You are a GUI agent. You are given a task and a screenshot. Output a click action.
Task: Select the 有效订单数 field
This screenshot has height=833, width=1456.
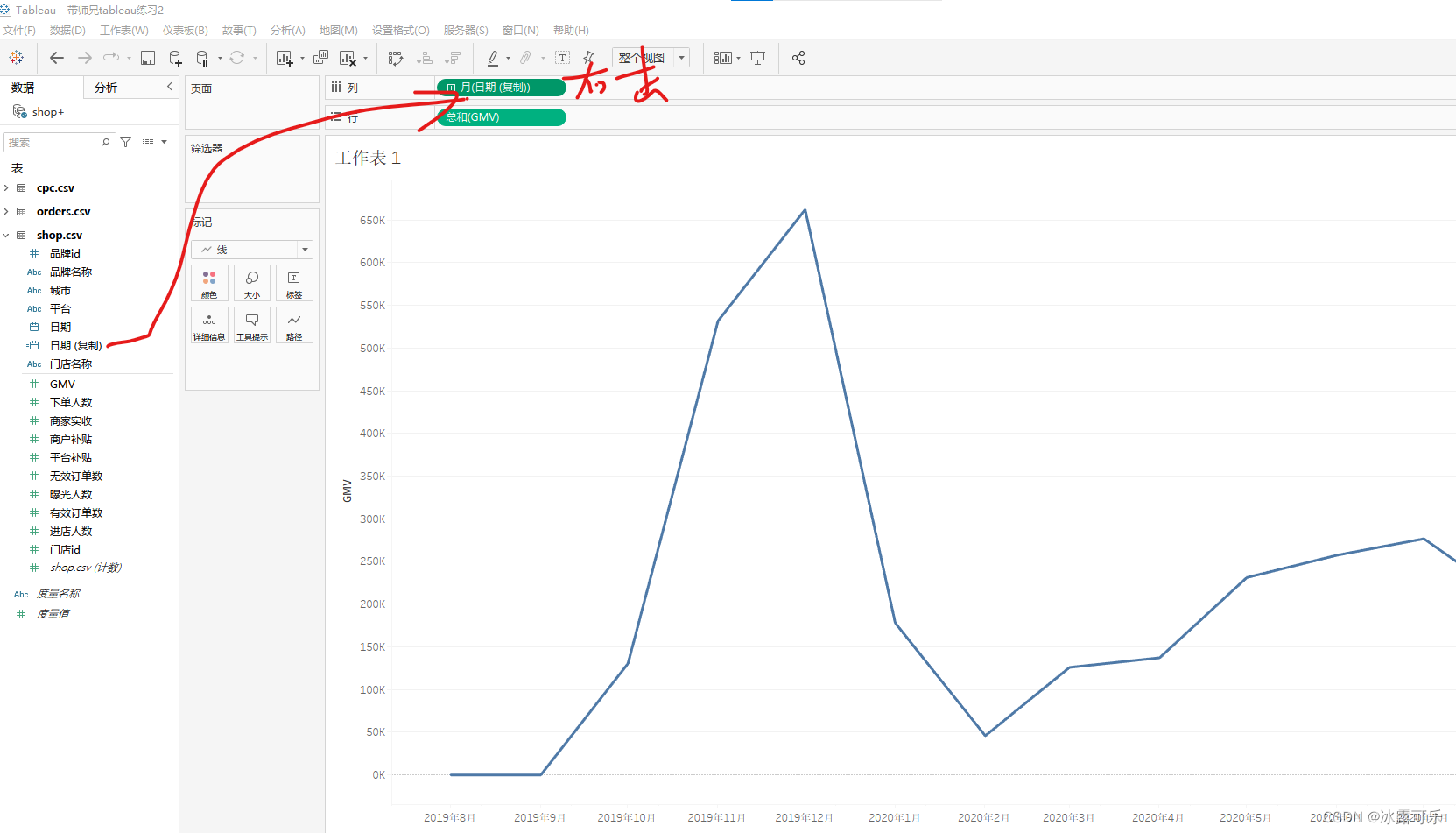tap(75, 513)
